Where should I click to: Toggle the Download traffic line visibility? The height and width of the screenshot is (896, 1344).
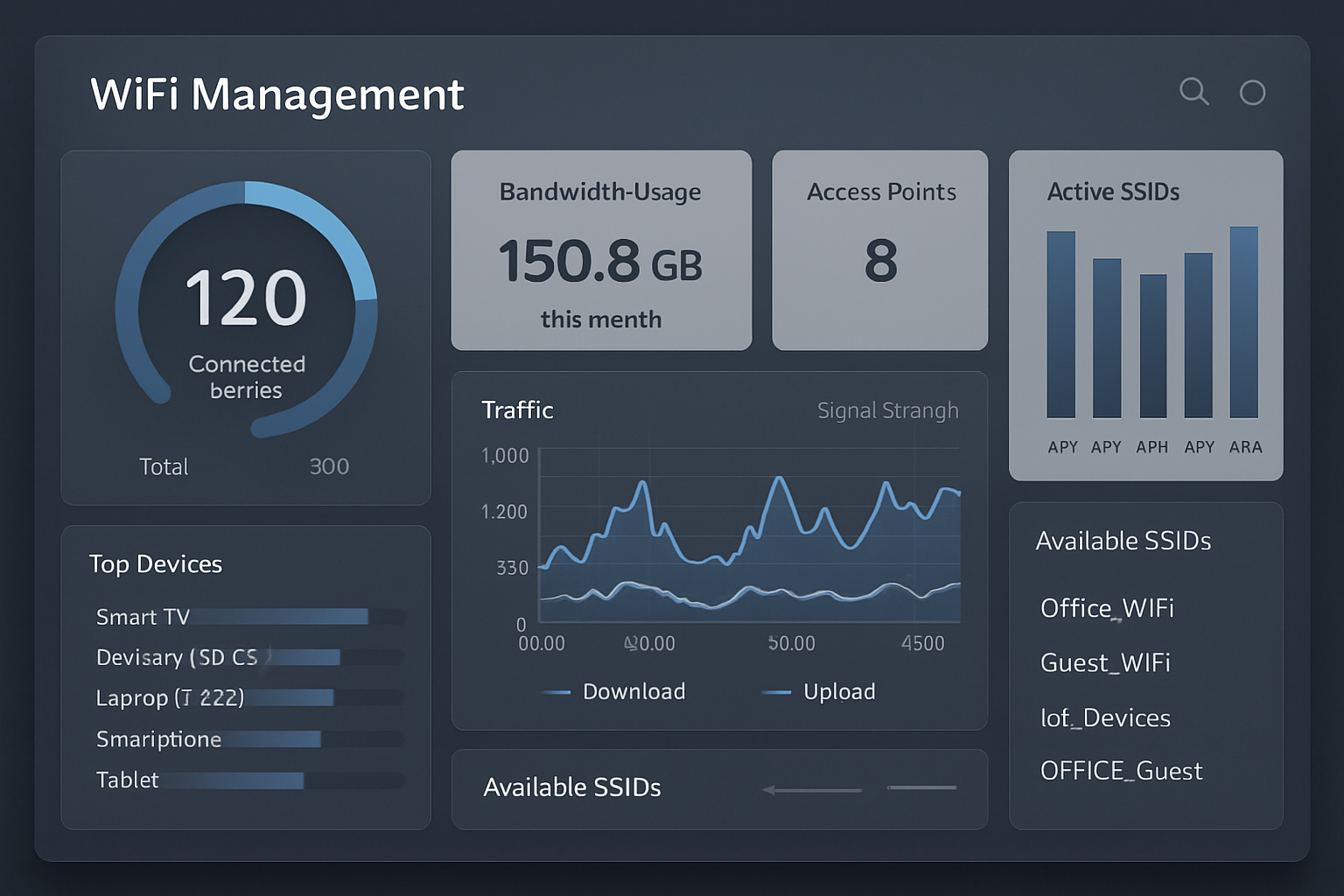(x=633, y=691)
